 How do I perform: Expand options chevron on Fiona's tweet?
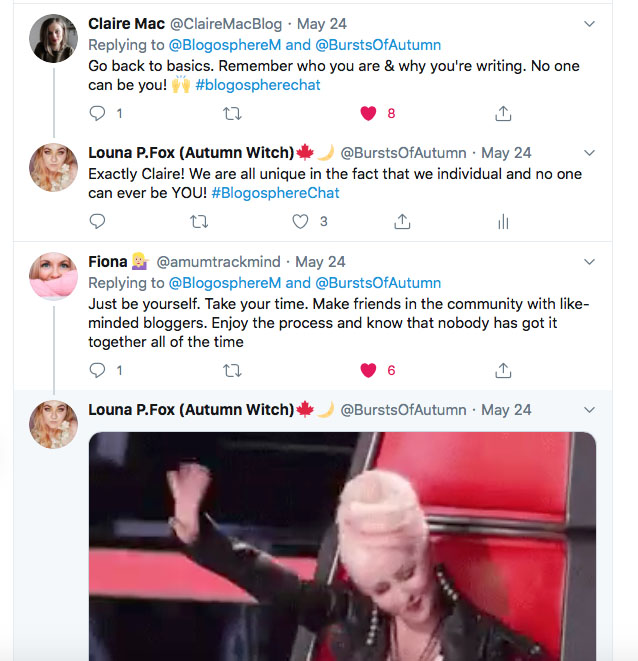pyautogui.click(x=589, y=262)
